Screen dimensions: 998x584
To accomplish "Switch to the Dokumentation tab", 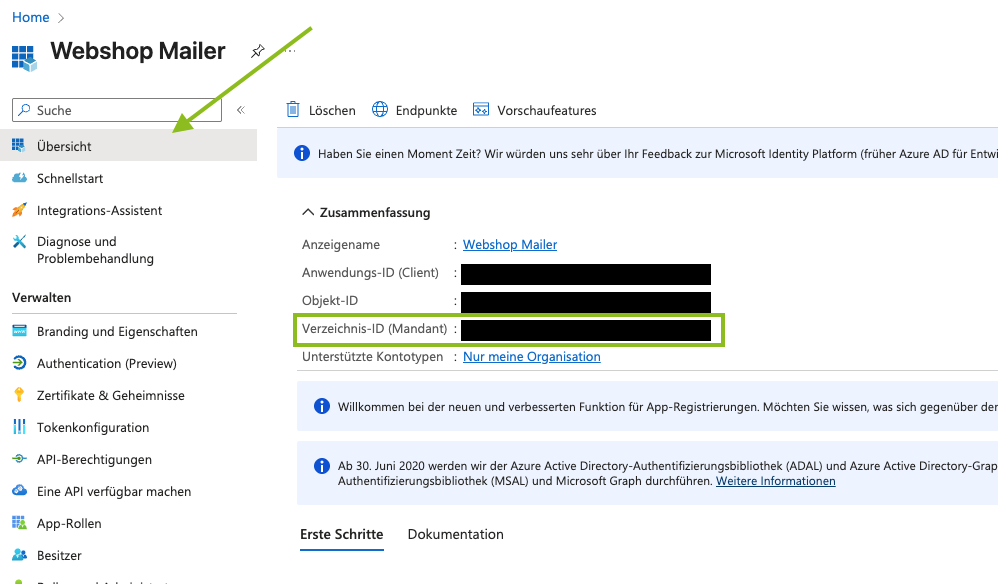I will coord(455,534).
